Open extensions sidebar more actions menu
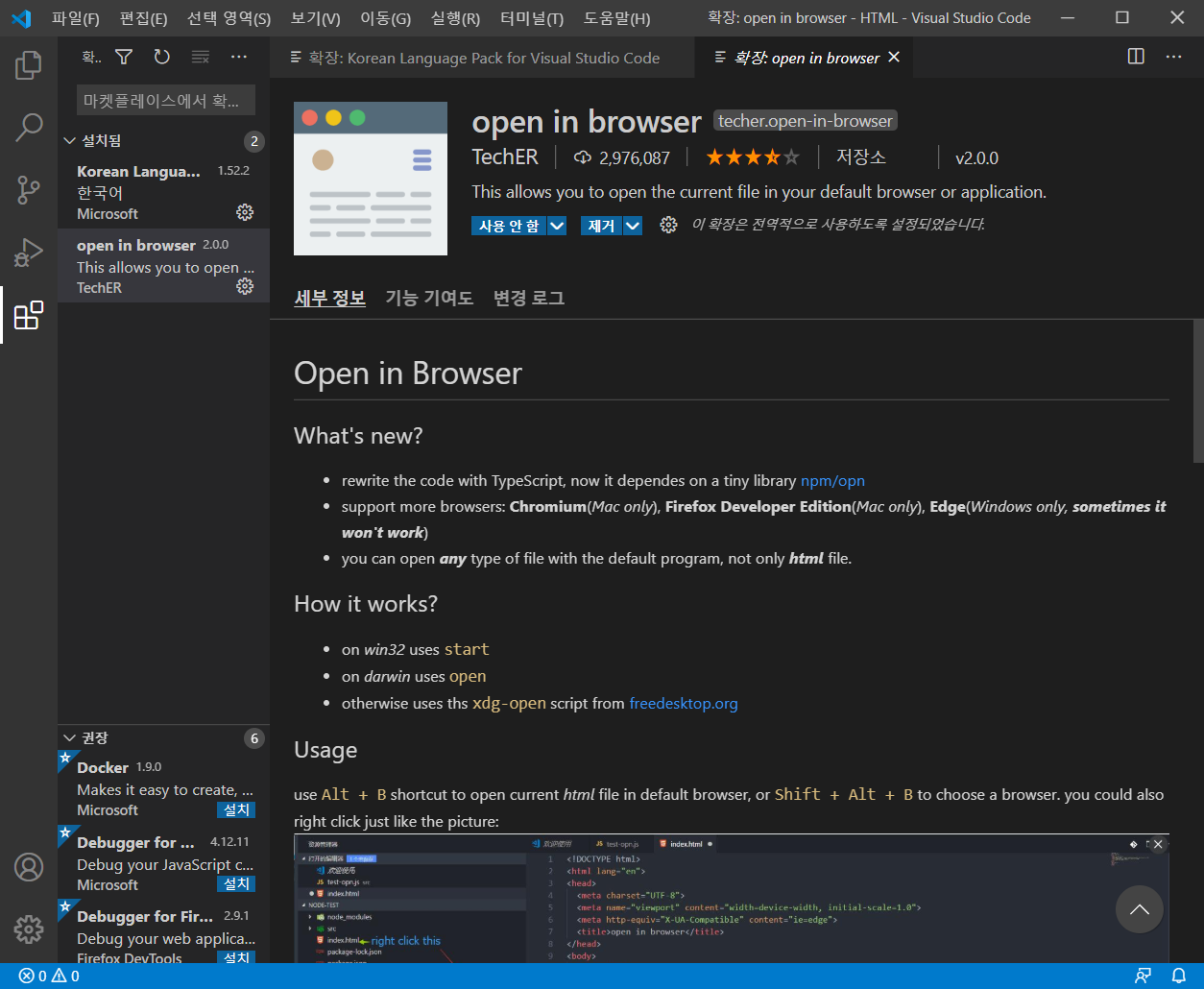The image size is (1204, 989). tap(239, 58)
